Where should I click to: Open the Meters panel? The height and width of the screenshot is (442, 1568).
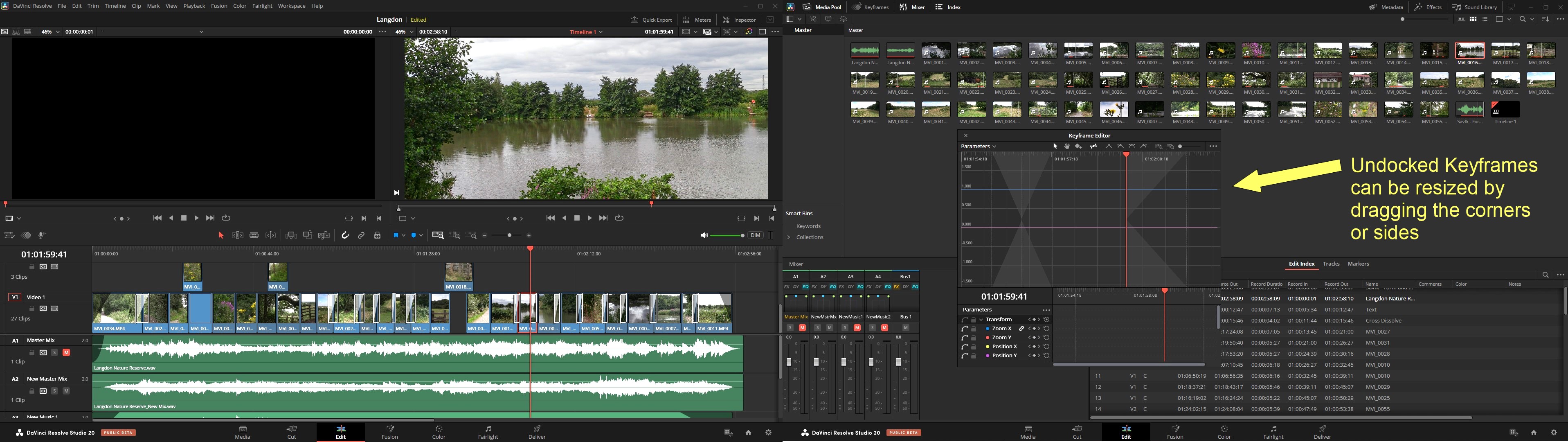coord(697,20)
